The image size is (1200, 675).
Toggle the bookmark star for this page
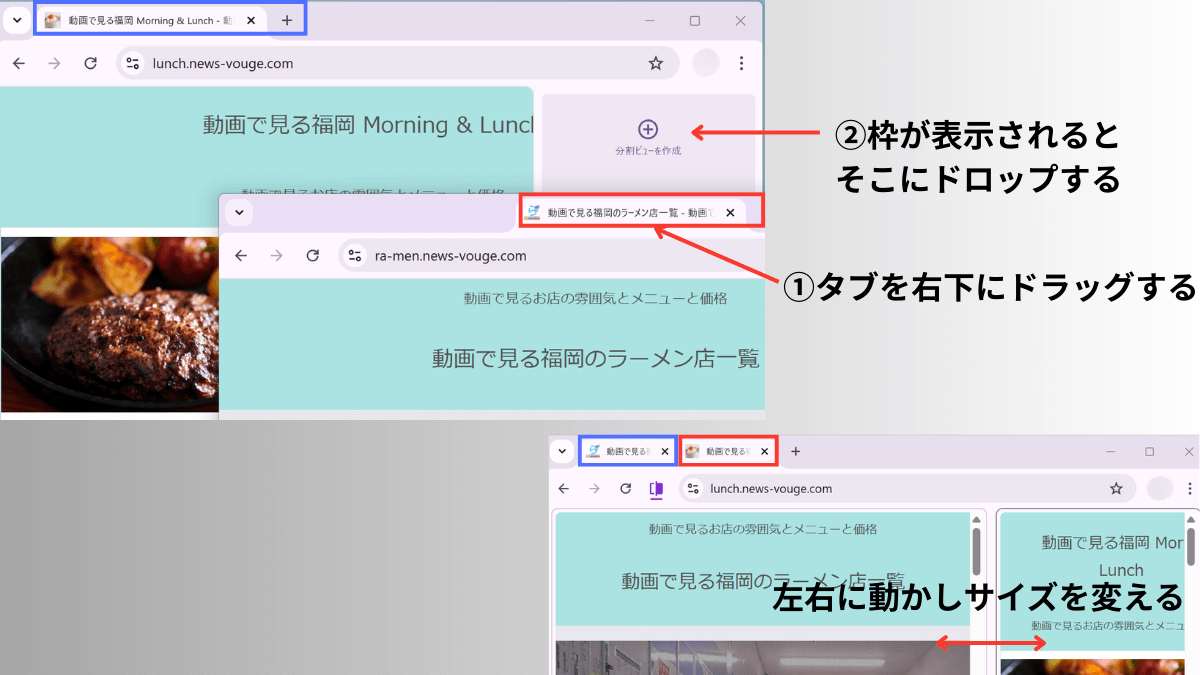[x=656, y=62]
